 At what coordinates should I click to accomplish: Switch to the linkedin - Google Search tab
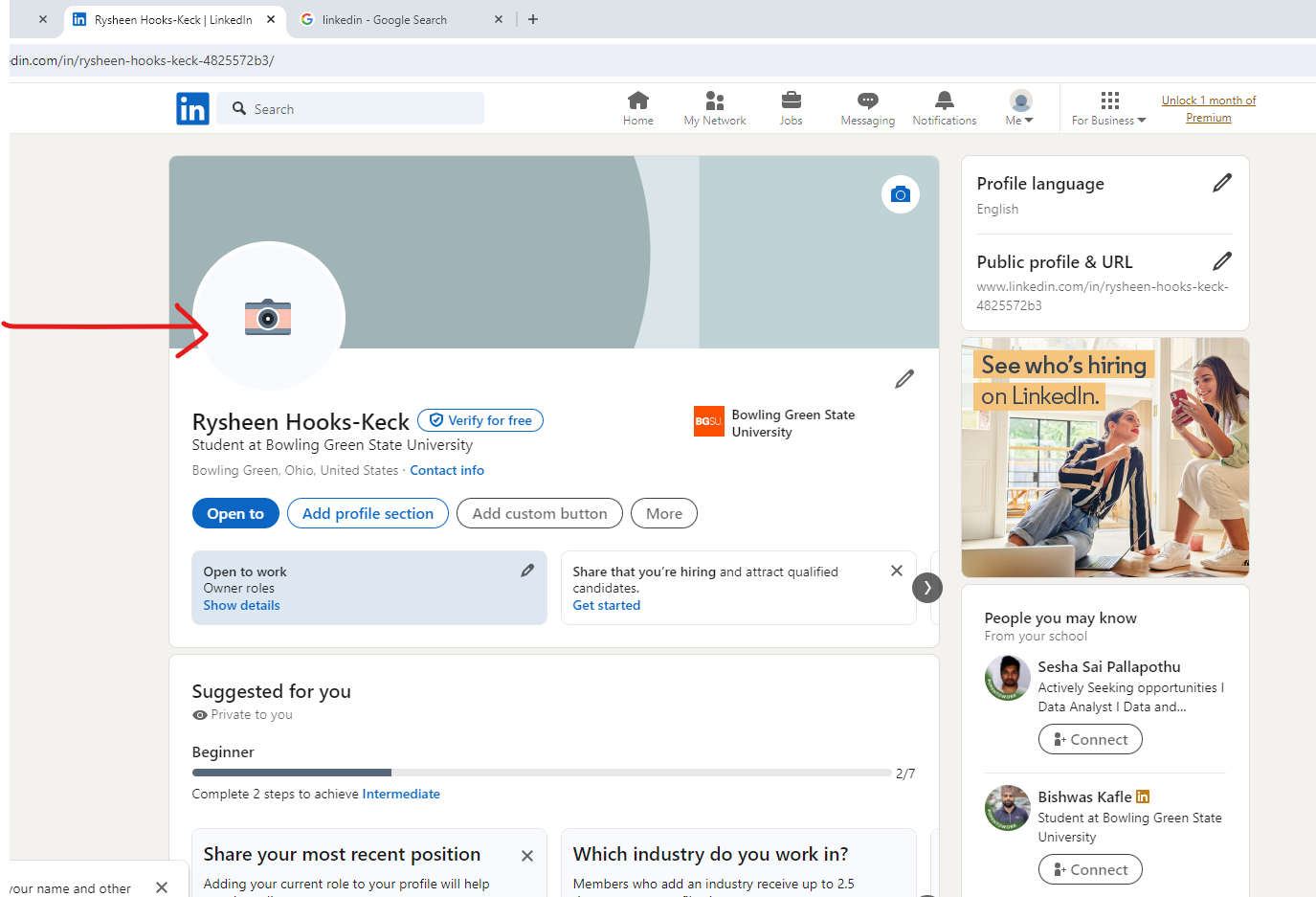385,19
